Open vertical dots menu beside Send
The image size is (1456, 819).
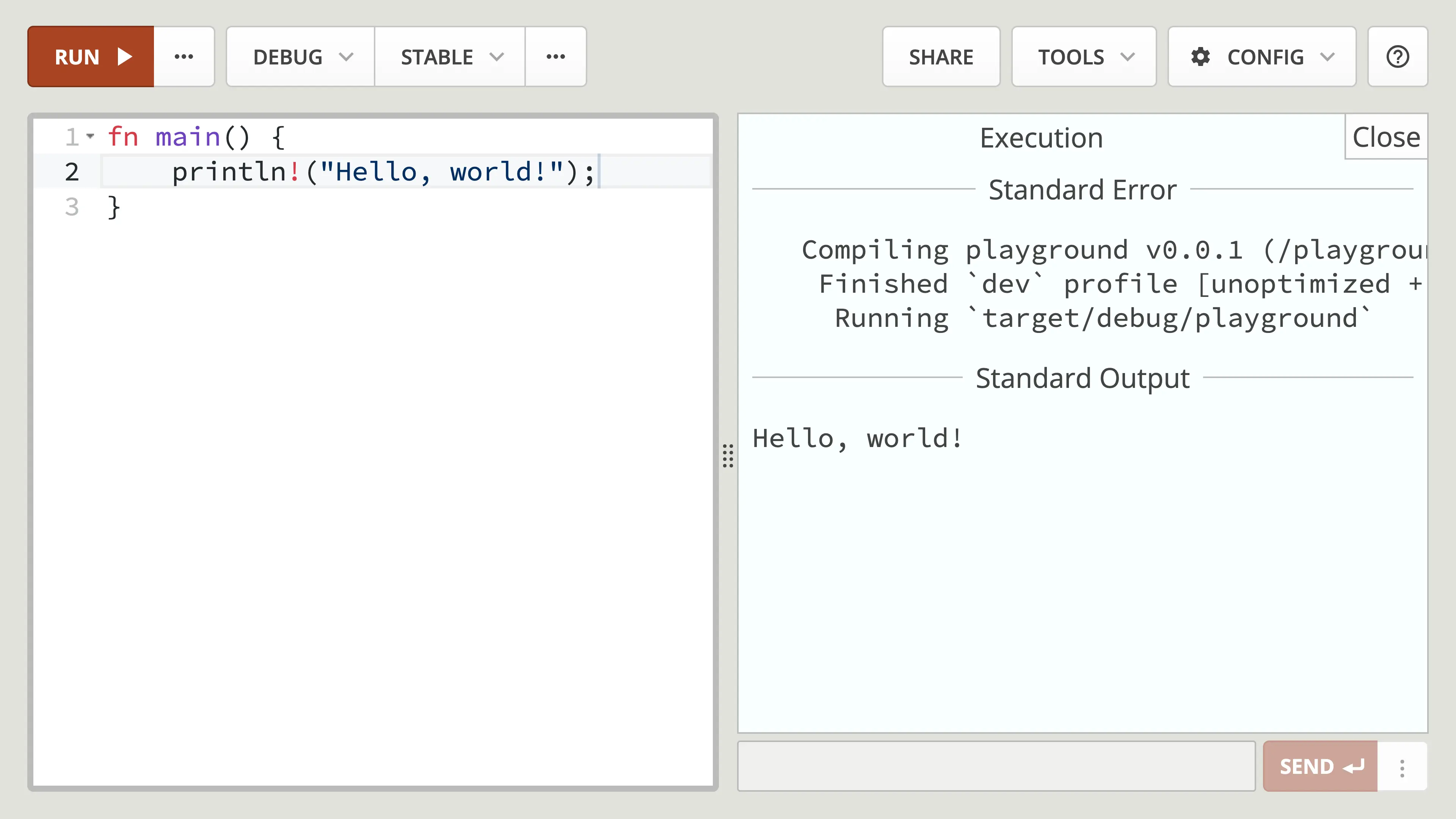(x=1402, y=767)
